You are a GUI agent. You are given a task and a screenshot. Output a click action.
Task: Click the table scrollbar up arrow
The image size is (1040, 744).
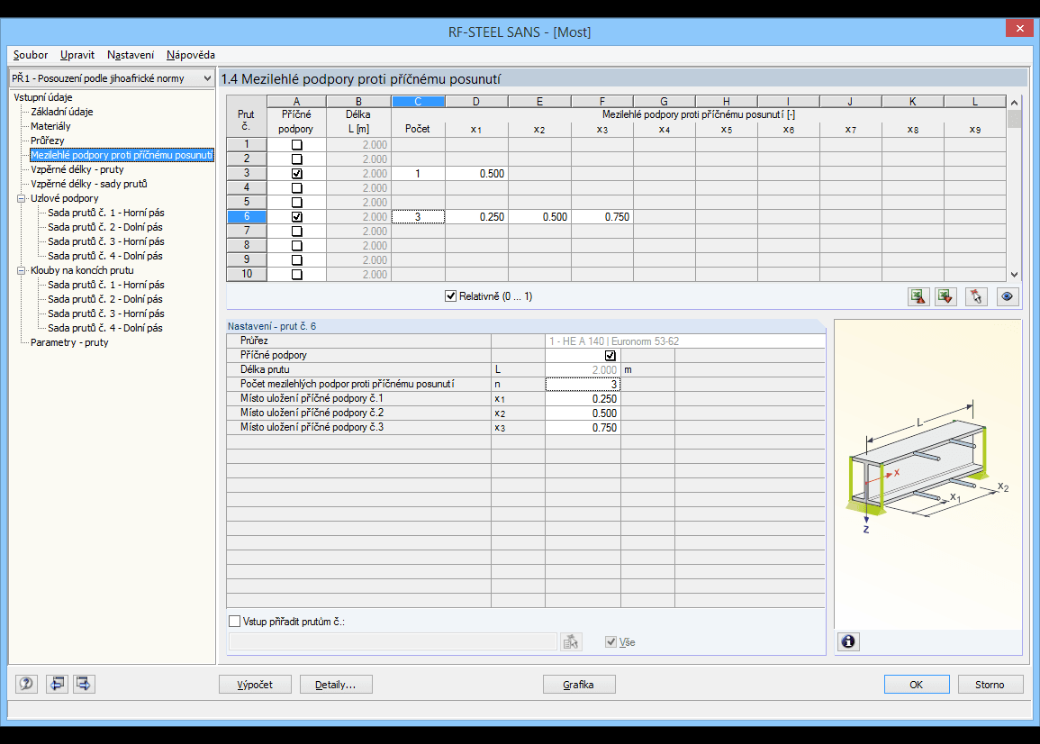pos(1014,102)
